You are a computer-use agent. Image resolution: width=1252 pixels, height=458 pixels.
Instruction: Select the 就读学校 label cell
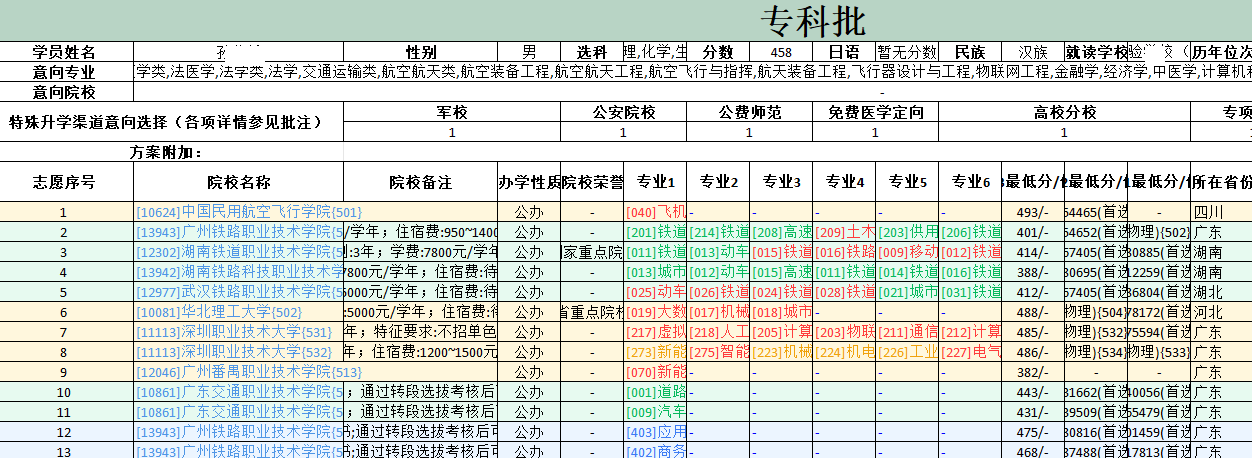pos(1097,52)
